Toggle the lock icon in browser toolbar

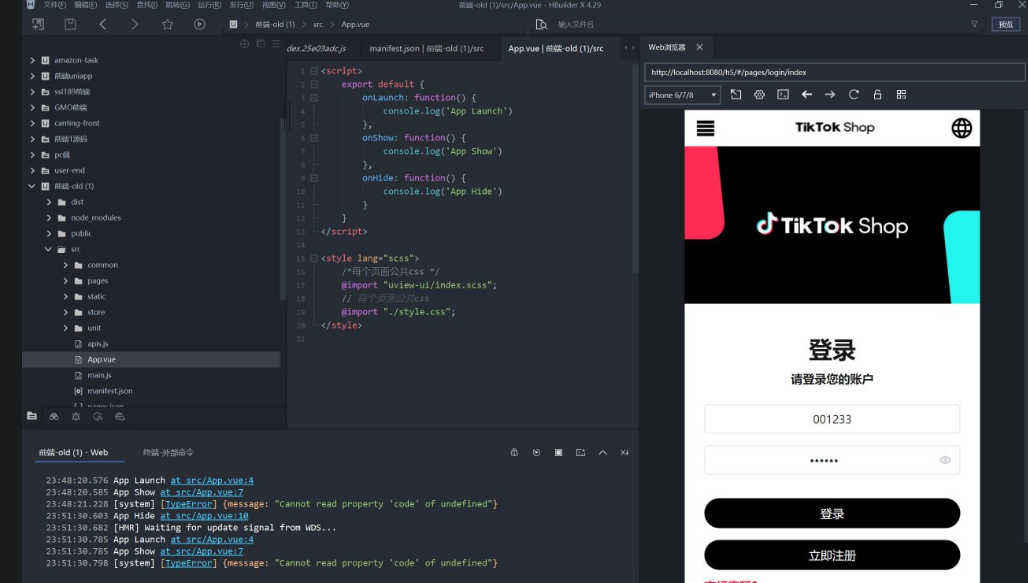(x=877, y=95)
